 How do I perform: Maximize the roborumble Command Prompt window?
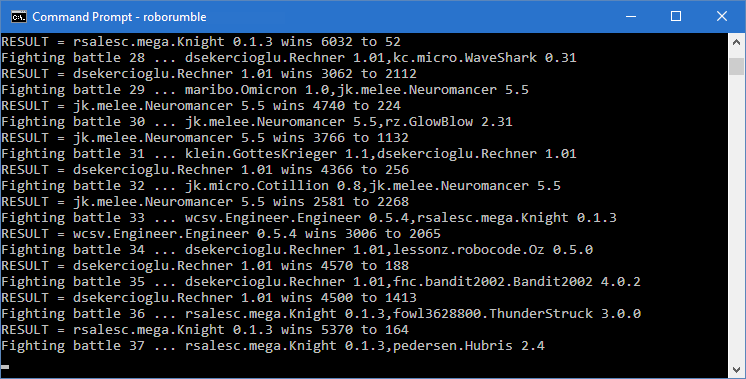(x=676, y=16)
